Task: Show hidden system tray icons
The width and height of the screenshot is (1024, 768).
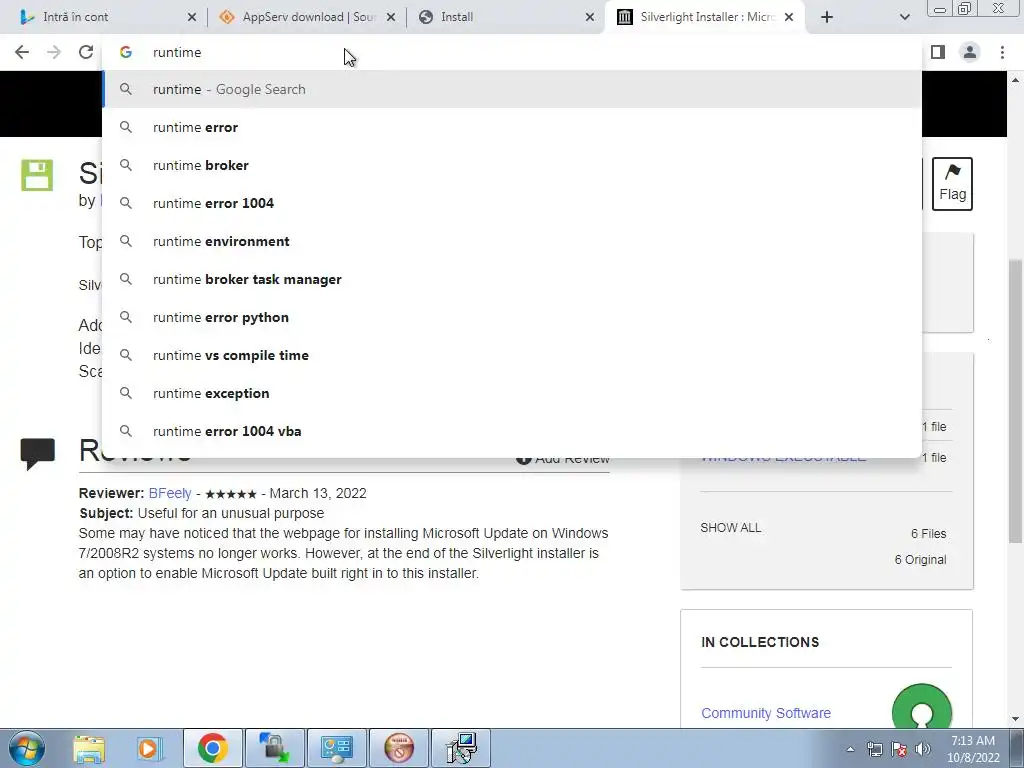Action: coord(850,750)
